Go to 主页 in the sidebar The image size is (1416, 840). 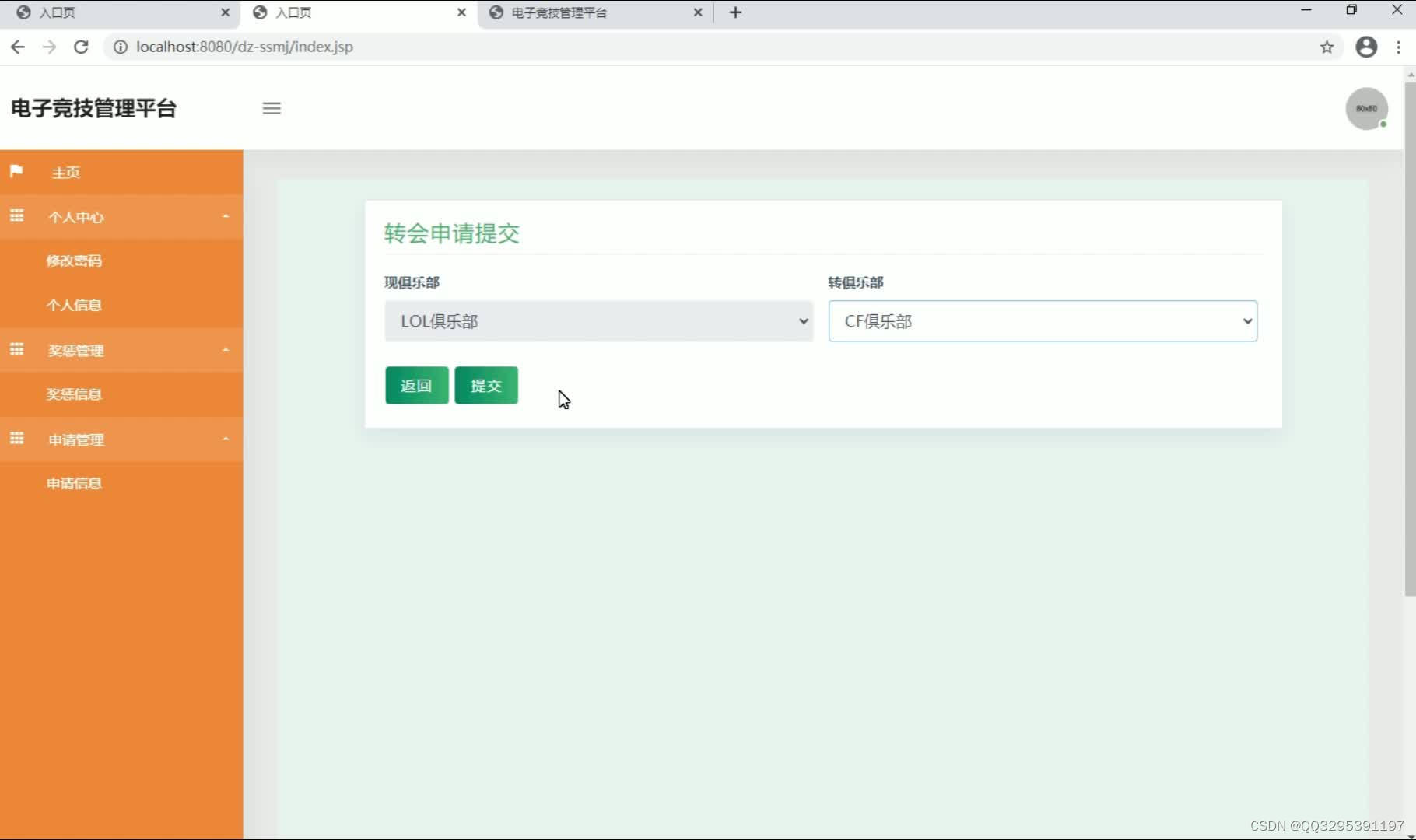pos(121,172)
